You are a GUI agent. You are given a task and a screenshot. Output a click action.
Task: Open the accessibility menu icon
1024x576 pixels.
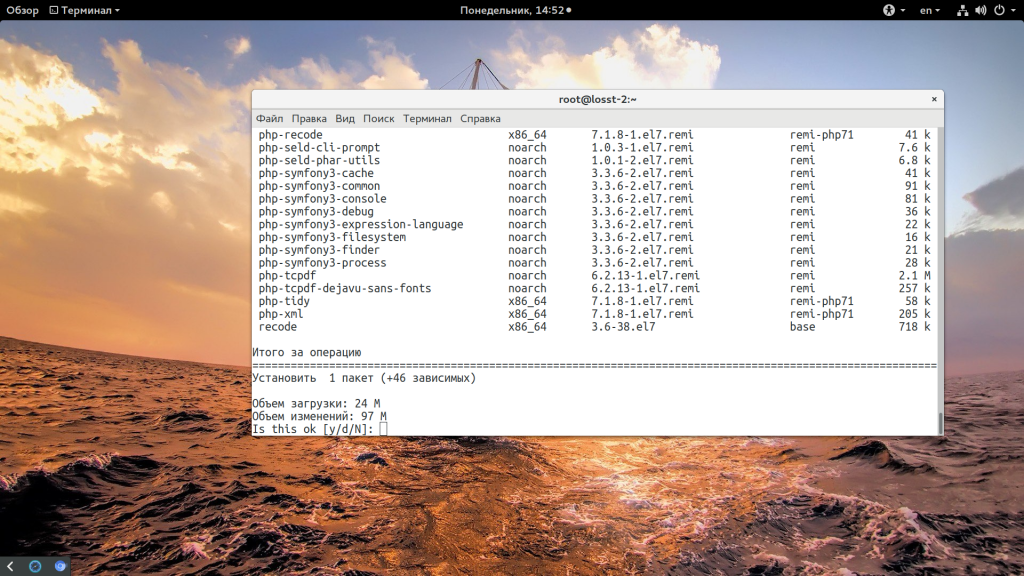(x=888, y=10)
